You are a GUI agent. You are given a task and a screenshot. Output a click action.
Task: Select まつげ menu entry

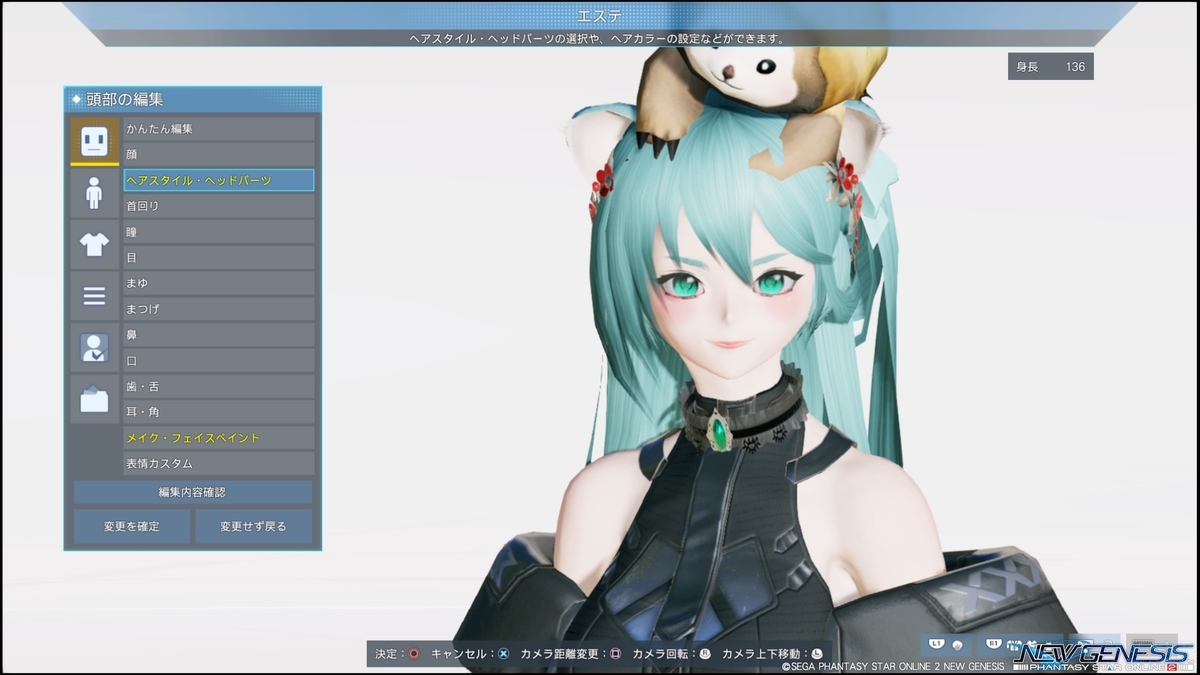(x=218, y=309)
